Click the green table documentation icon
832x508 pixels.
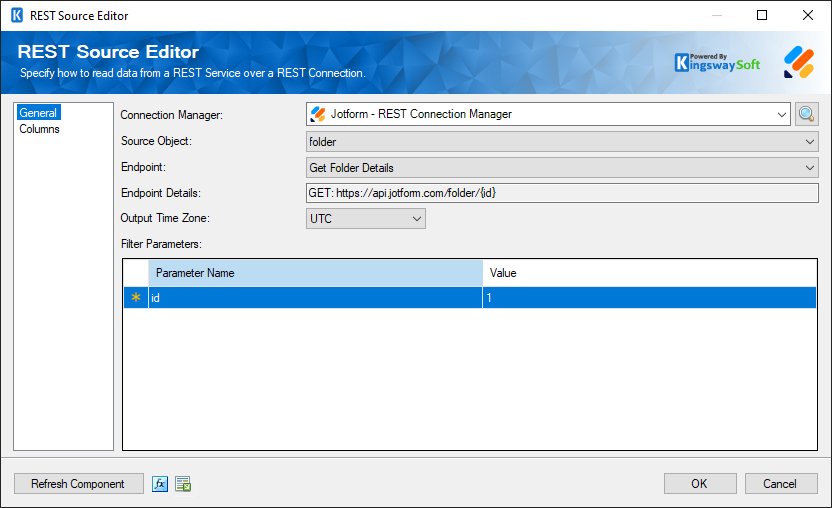pyautogui.click(x=183, y=484)
